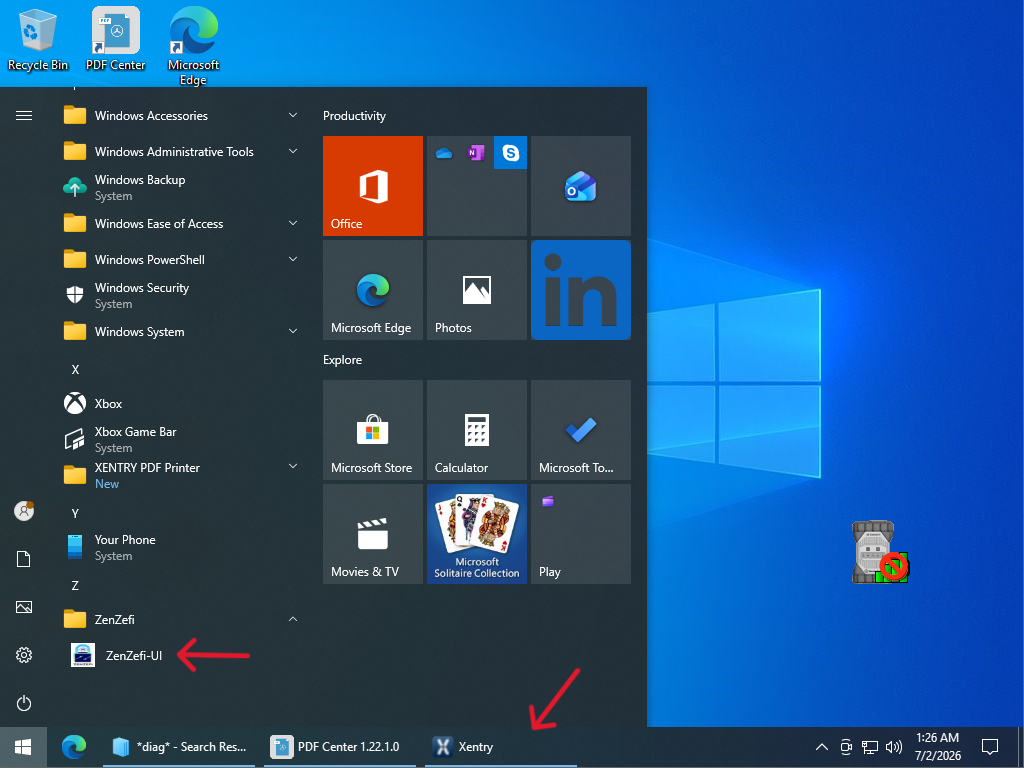Switch to Xentry taskbar item

501,747
